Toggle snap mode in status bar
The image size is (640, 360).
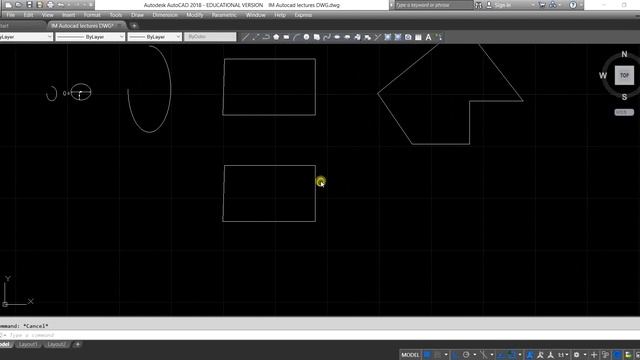click(x=438, y=355)
